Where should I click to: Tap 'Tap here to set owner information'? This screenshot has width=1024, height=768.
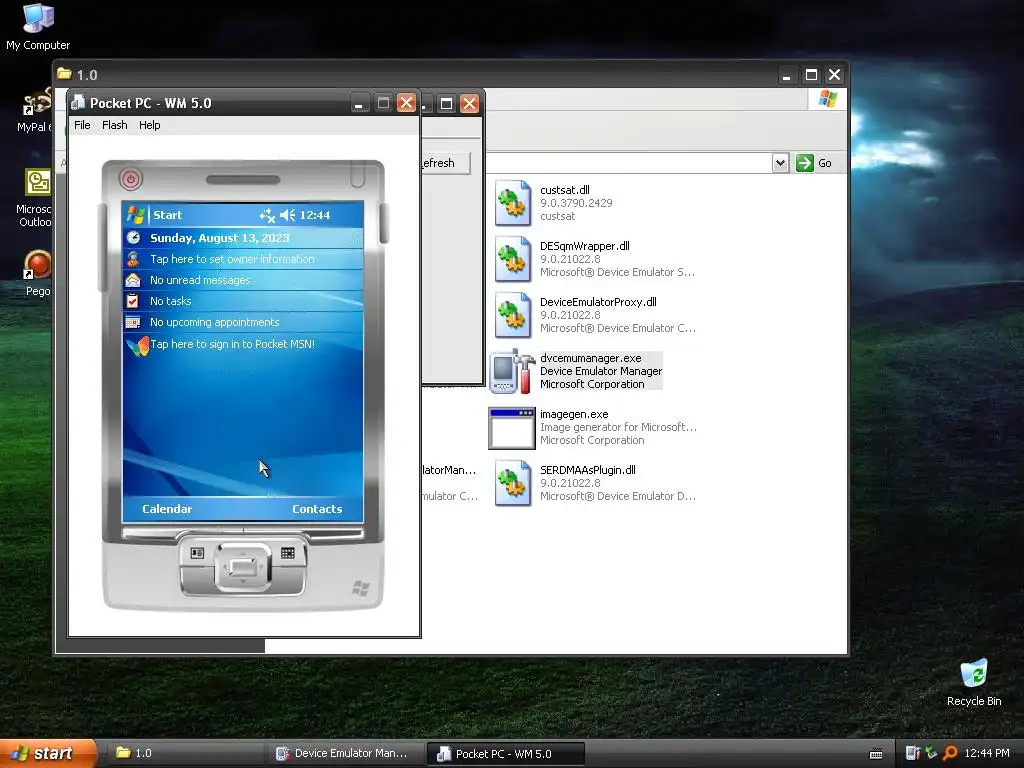click(x=232, y=259)
